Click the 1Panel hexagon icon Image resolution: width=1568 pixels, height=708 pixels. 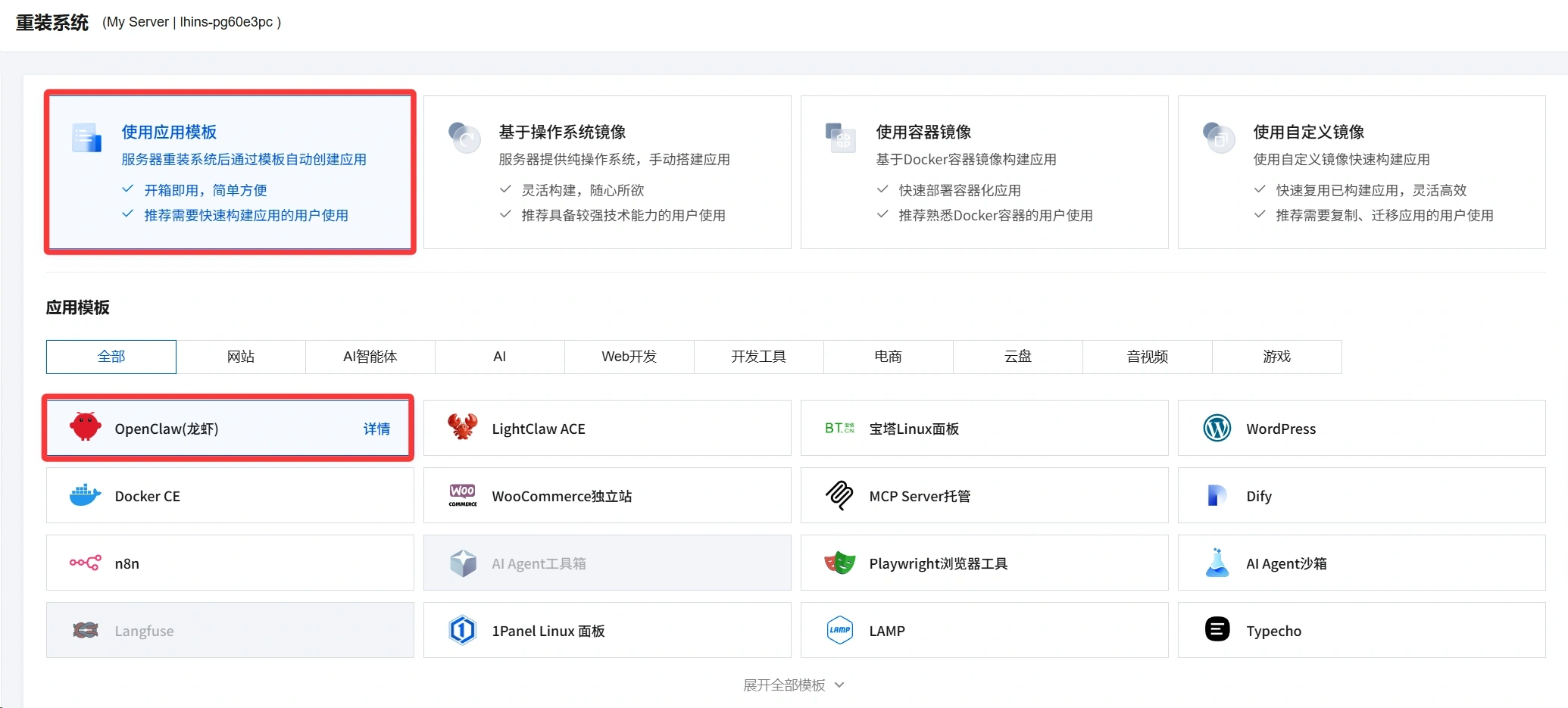(462, 630)
